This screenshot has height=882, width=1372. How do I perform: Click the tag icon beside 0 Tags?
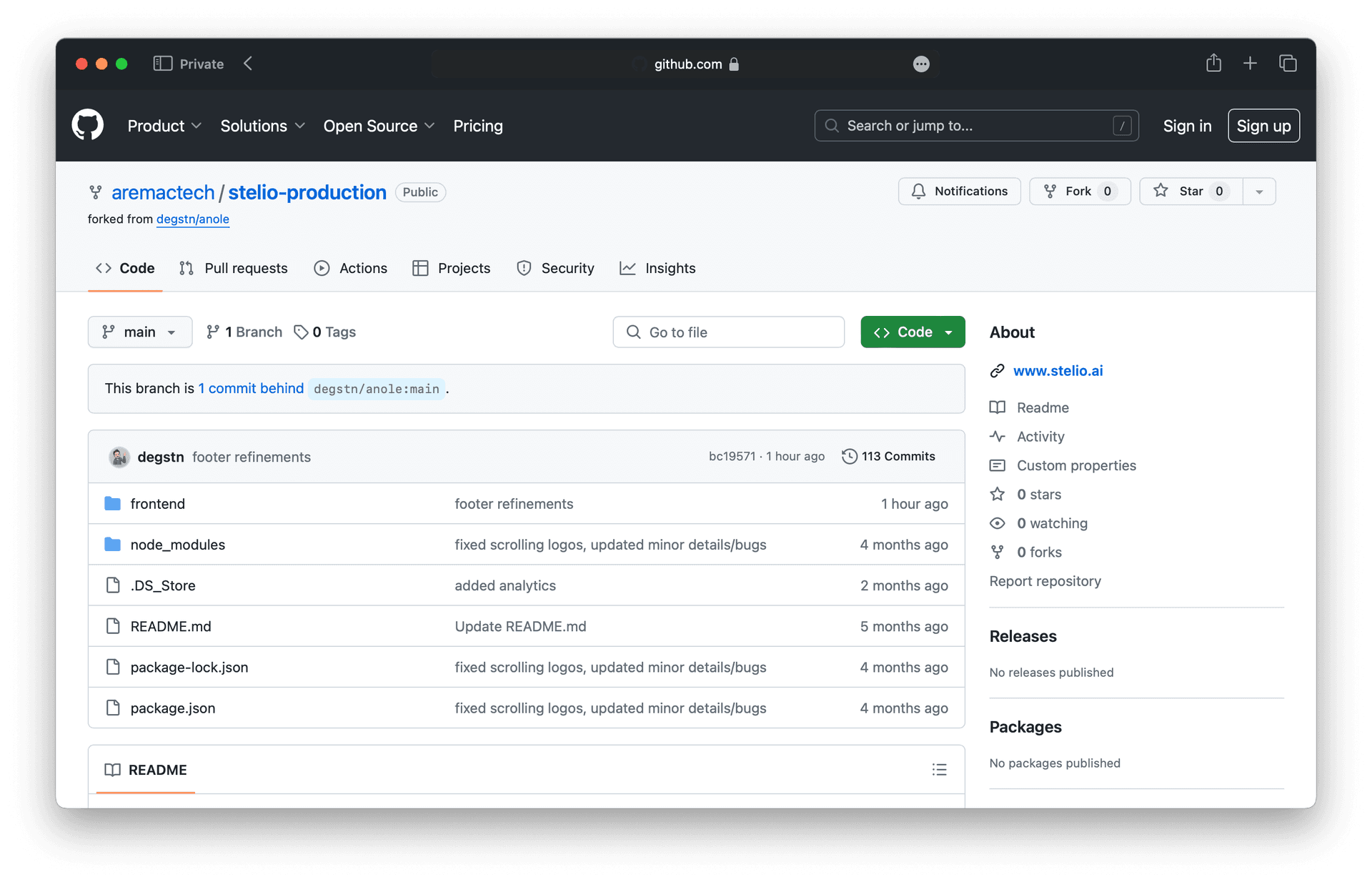(x=301, y=332)
